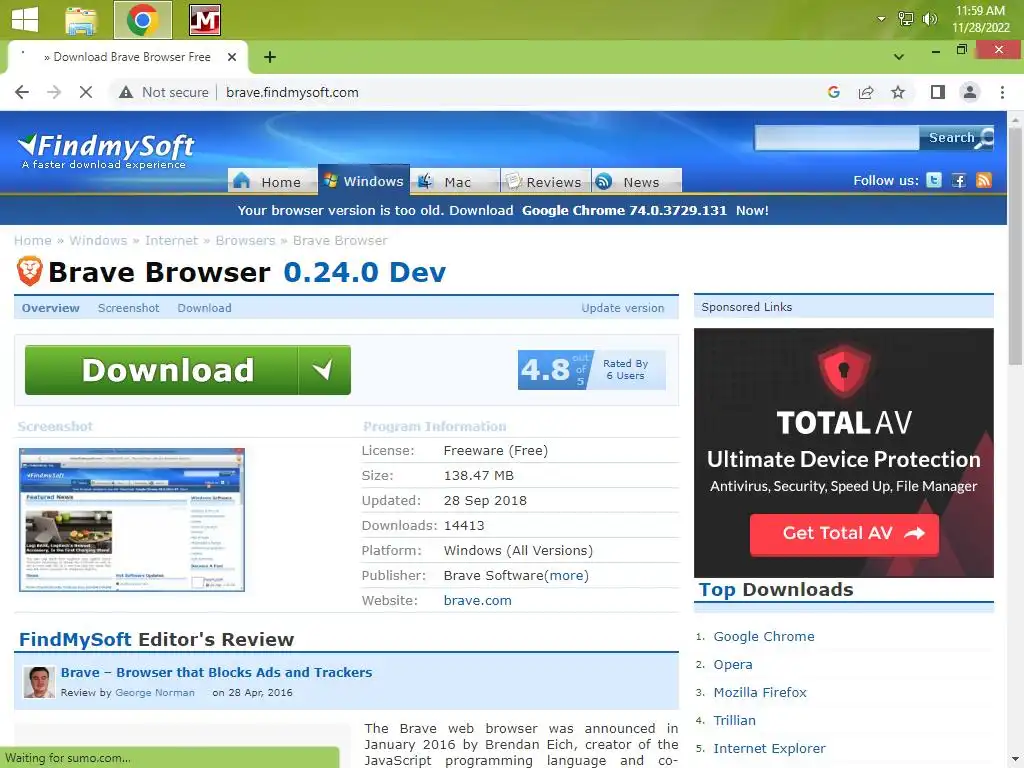Viewport: 1024px width, 768px height.
Task: Open Opera in Top Downloads
Action: point(733,664)
